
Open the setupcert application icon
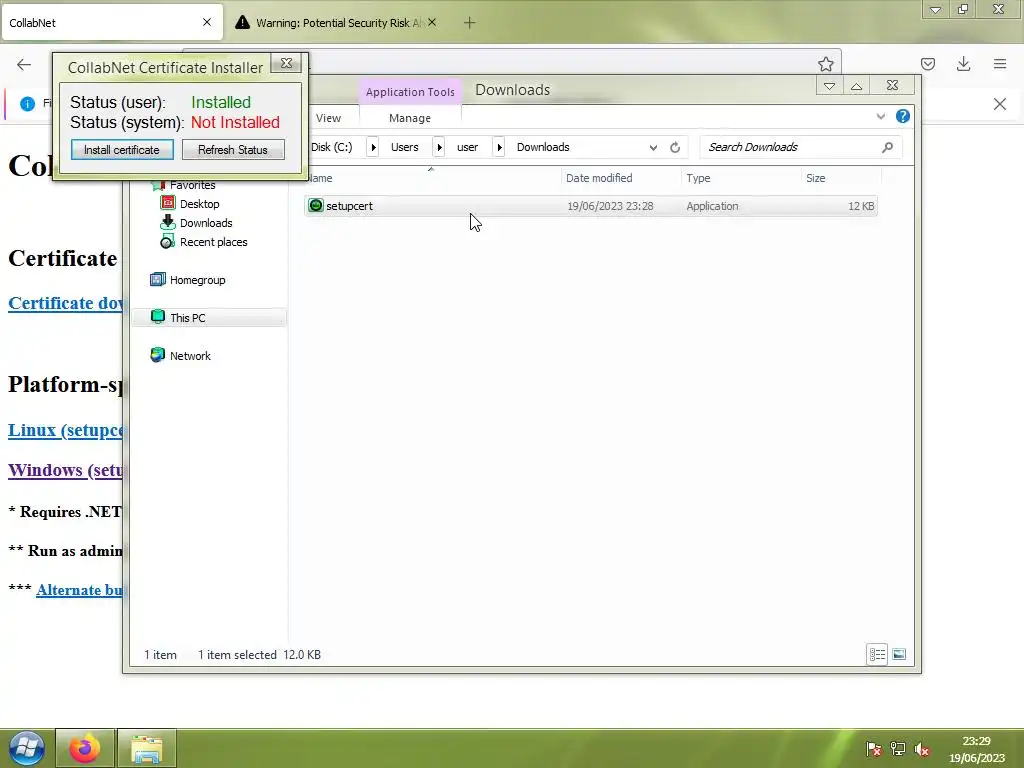[315, 206]
